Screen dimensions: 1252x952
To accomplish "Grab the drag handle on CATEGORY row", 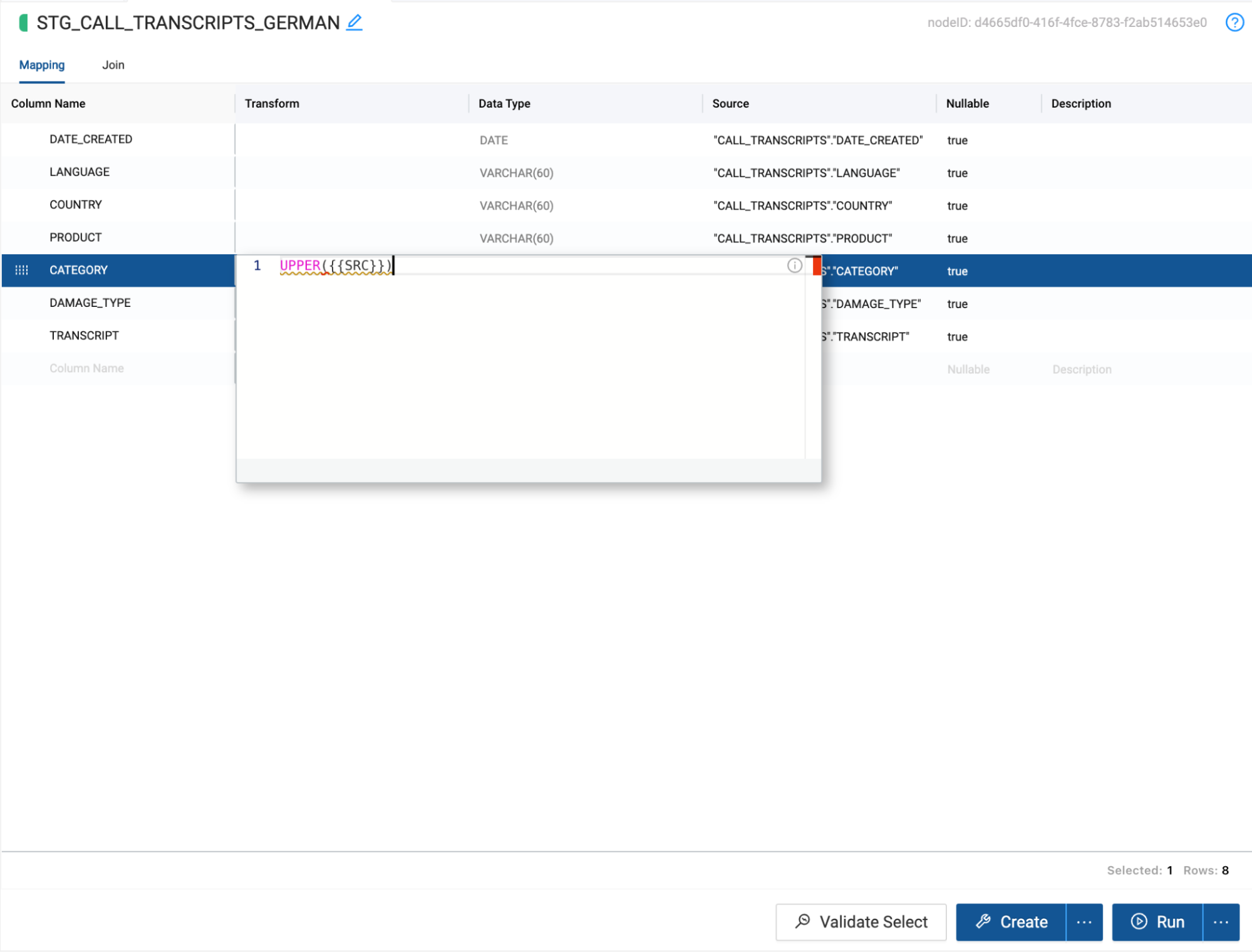I will [22, 270].
